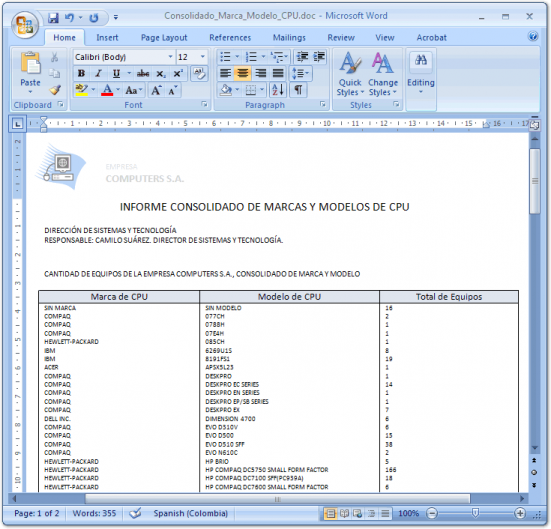
Task: Open the Insert ribbon tab
Action: (107, 38)
